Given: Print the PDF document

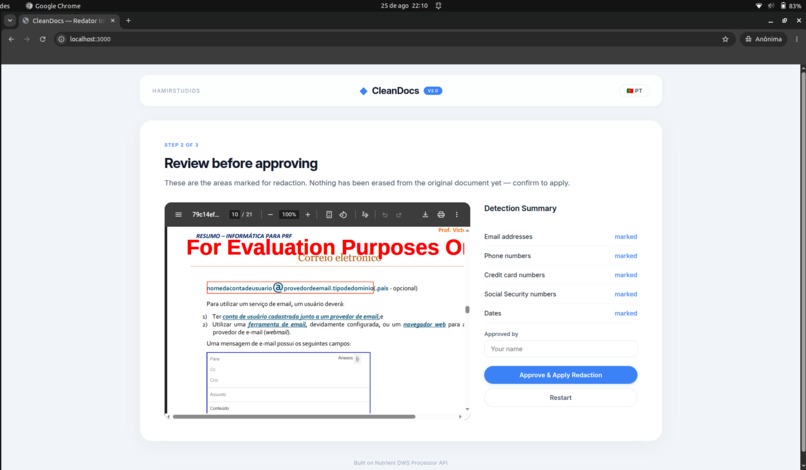Looking at the screenshot, I should [x=441, y=214].
